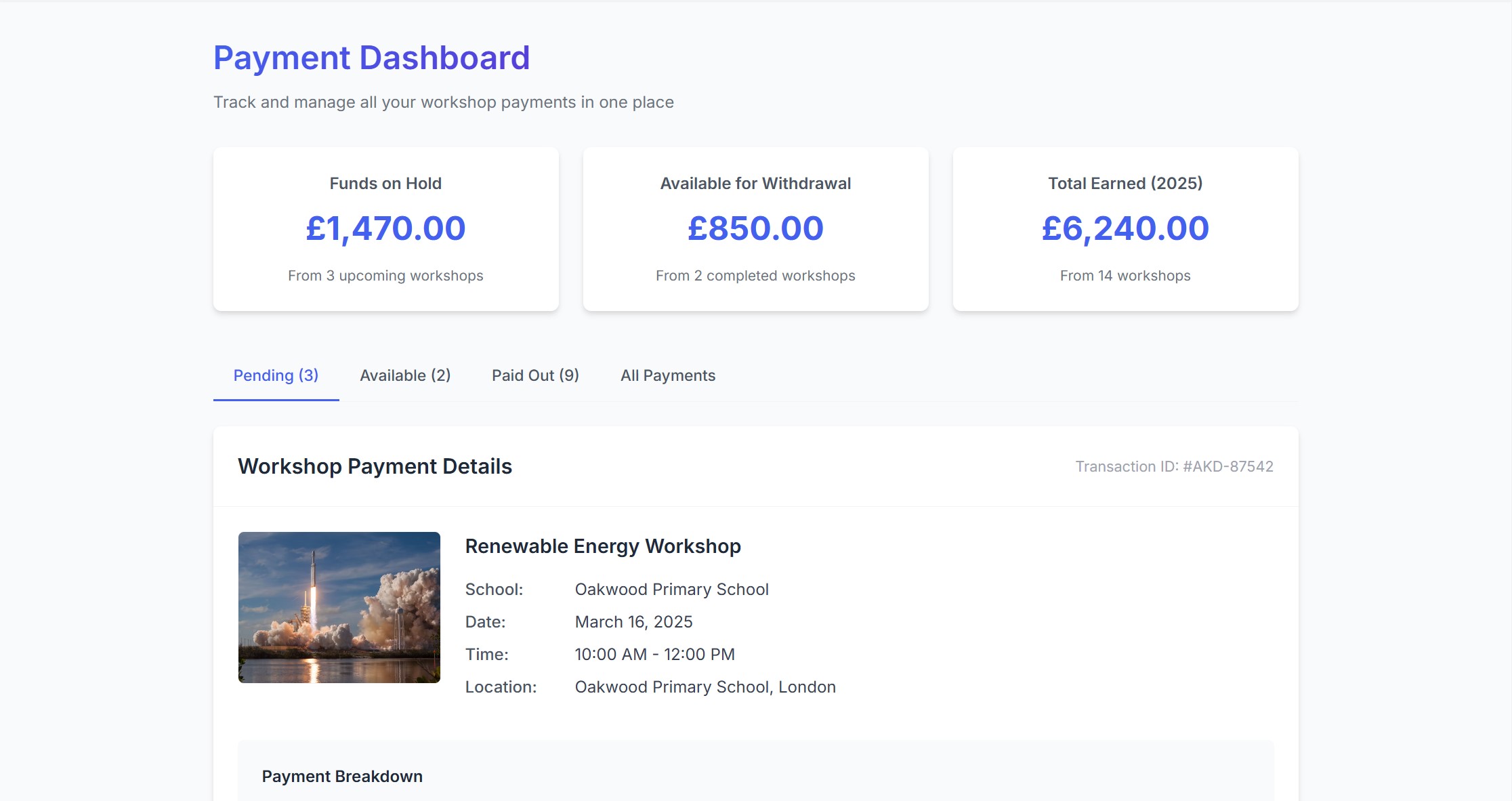Viewport: 1512px width, 801px height.
Task: Click the Renewable Energy Workshop title
Action: (x=603, y=546)
